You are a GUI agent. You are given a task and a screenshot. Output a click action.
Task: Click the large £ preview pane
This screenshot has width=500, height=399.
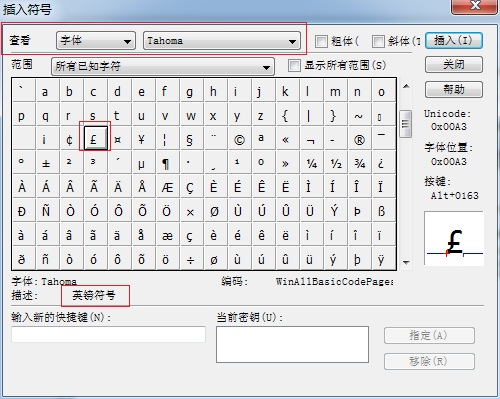(454, 238)
